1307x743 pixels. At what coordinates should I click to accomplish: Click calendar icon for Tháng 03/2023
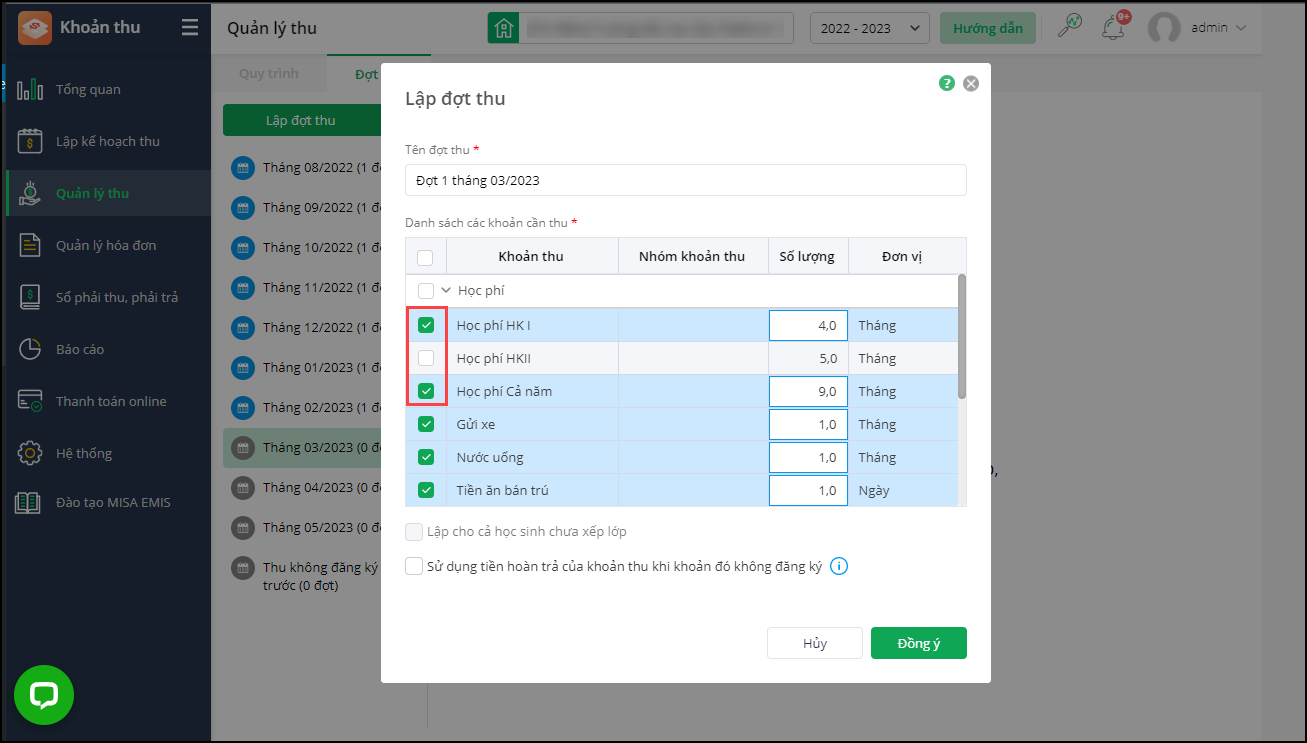243,448
